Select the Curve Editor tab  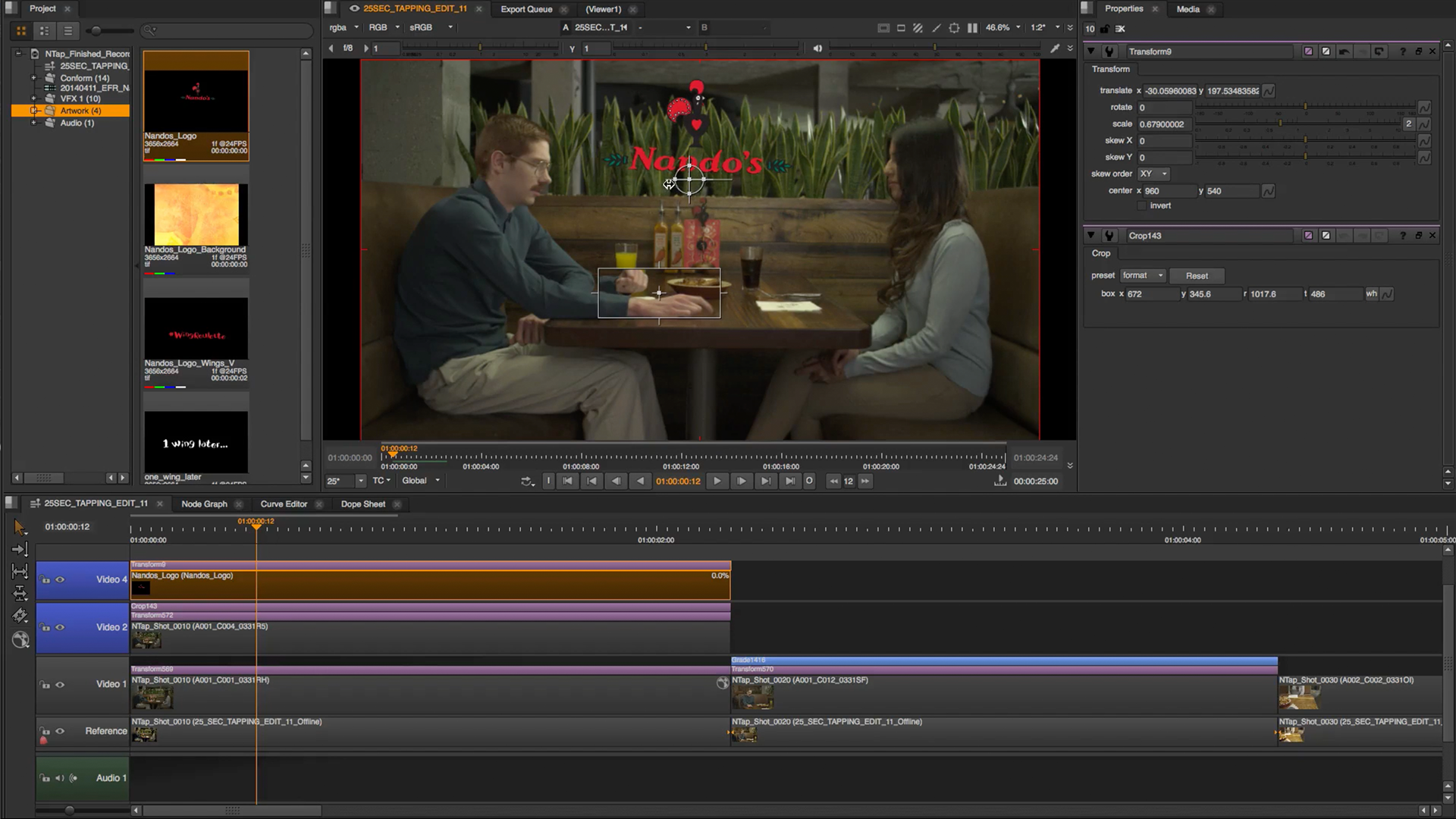point(283,503)
